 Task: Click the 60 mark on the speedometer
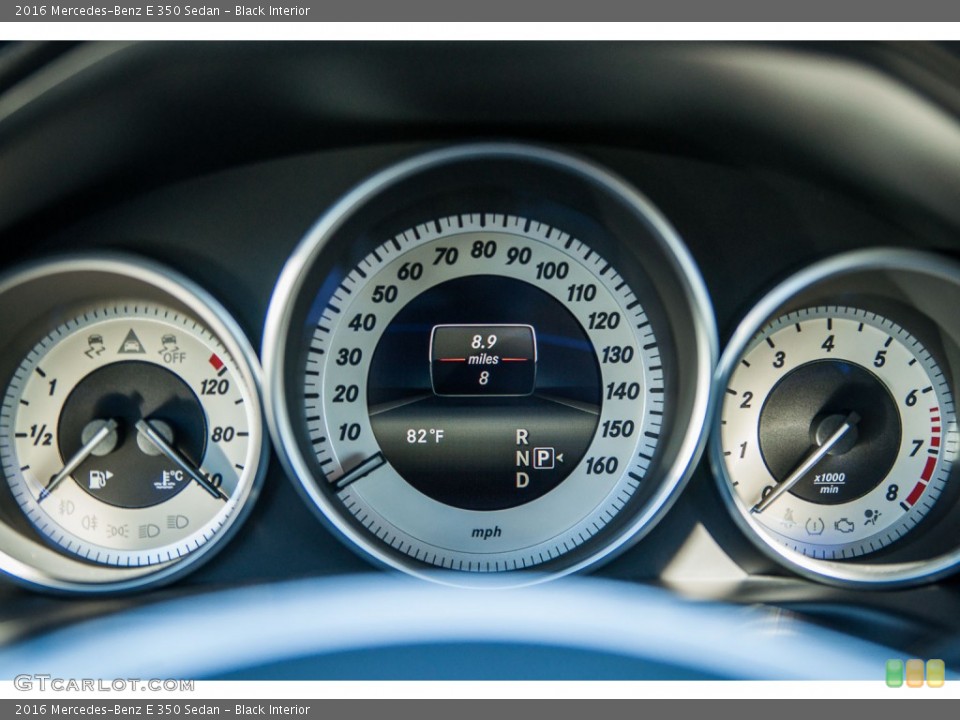click(410, 271)
